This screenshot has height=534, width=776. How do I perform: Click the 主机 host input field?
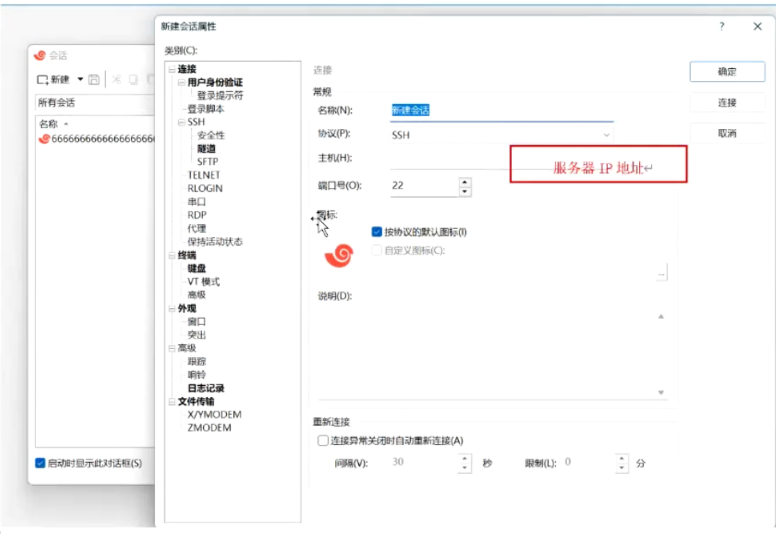click(x=449, y=158)
